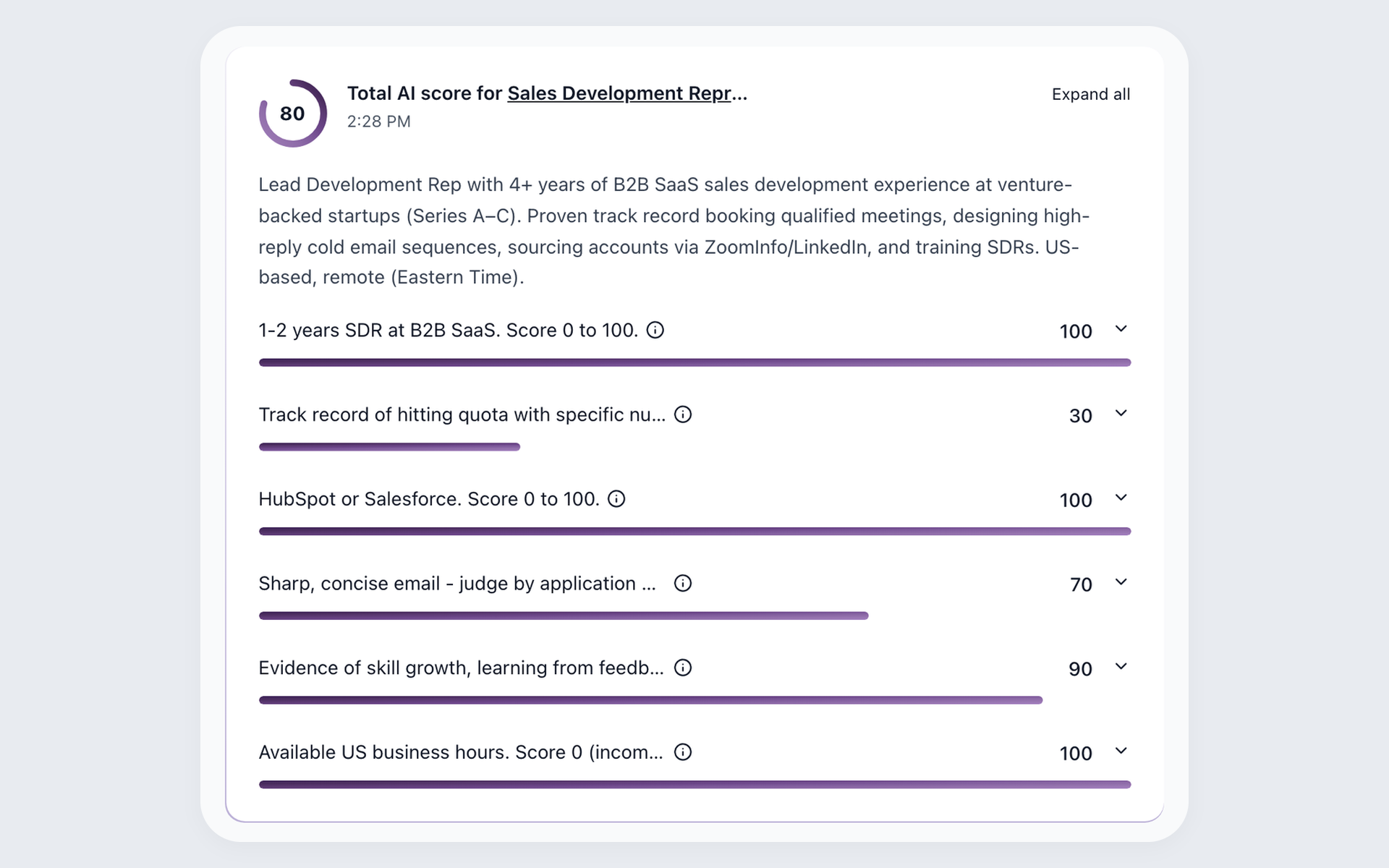Click the 1-2 years SDR progress bar
This screenshot has width=1389, height=868.
point(694,362)
